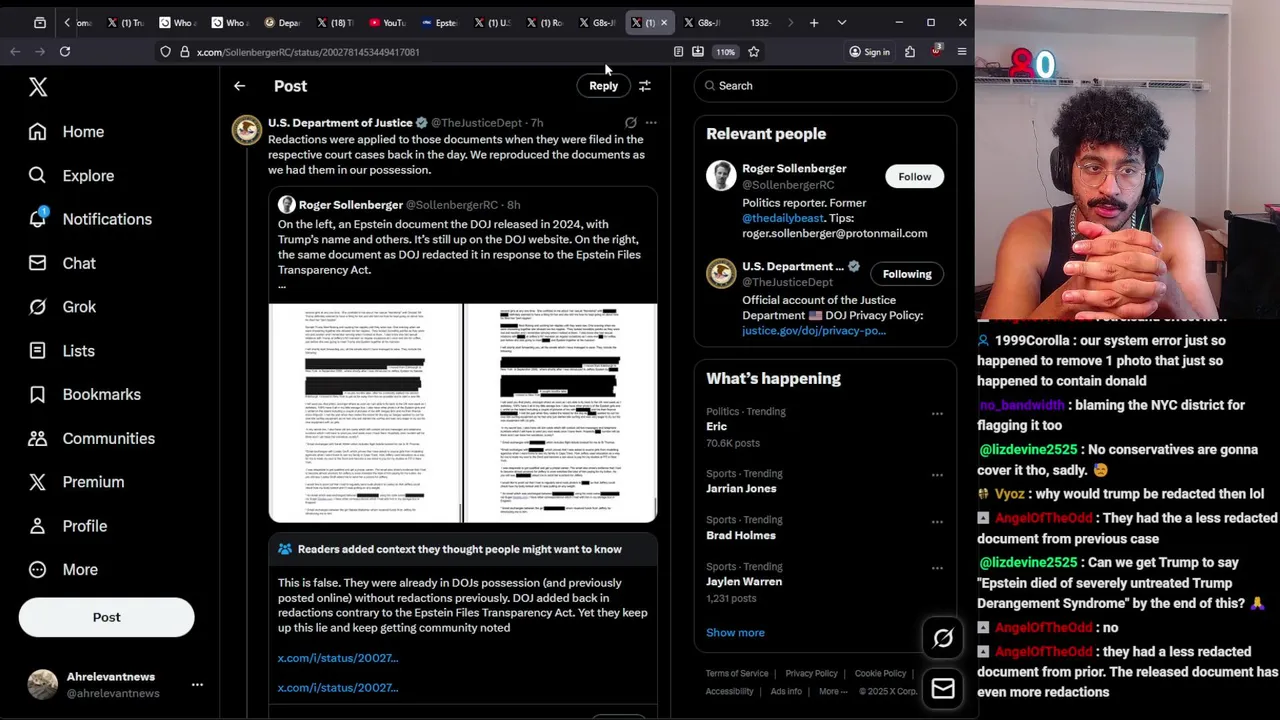
Task: Switch to the Epstein browser tab
Action: click(x=439, y=22)
